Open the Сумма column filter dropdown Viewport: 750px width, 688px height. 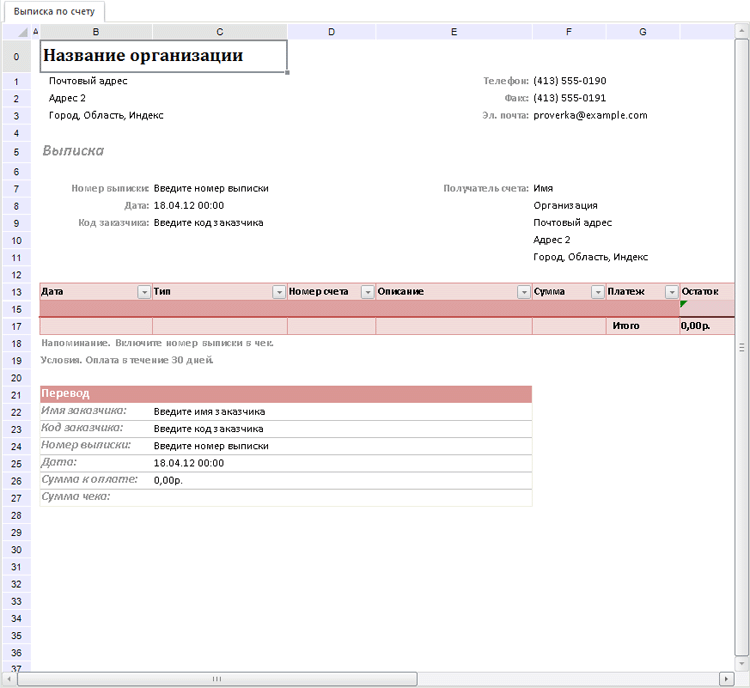pos(598,292)
